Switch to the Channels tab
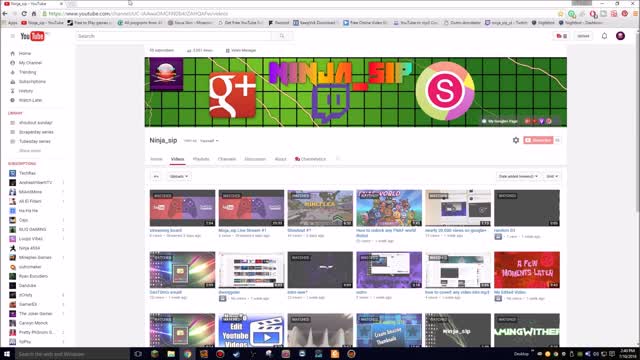This screenshot has width=640, height=360. tap(227, 159)
